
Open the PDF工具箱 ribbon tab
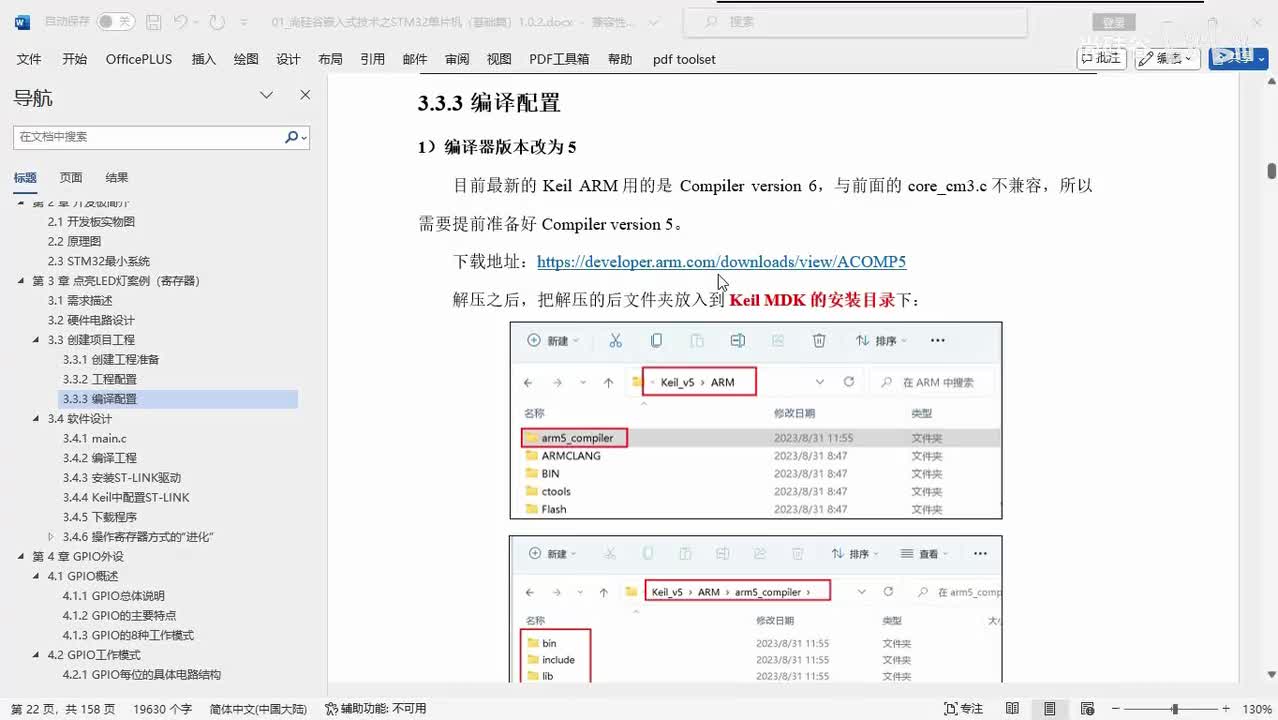pyautogui.click(x=559, y=59)
